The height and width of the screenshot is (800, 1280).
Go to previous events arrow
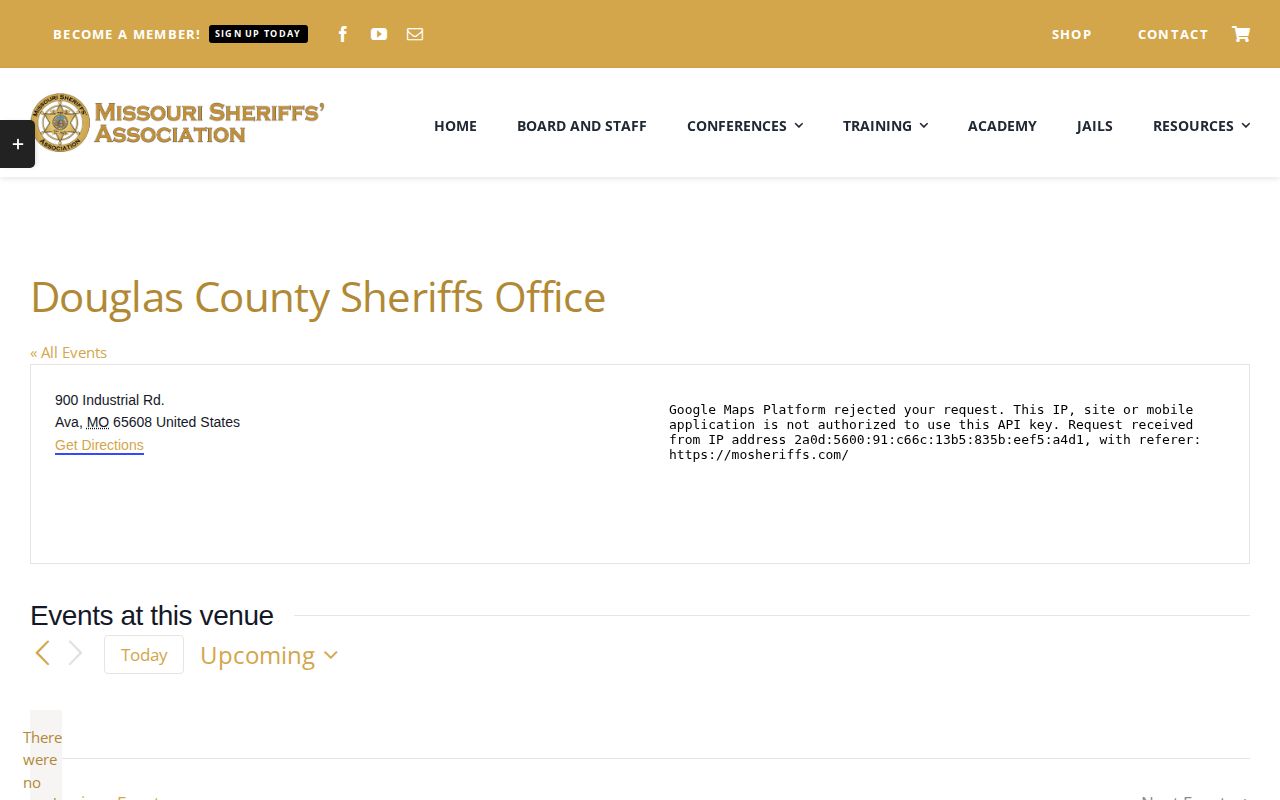[x=42, y=654]
